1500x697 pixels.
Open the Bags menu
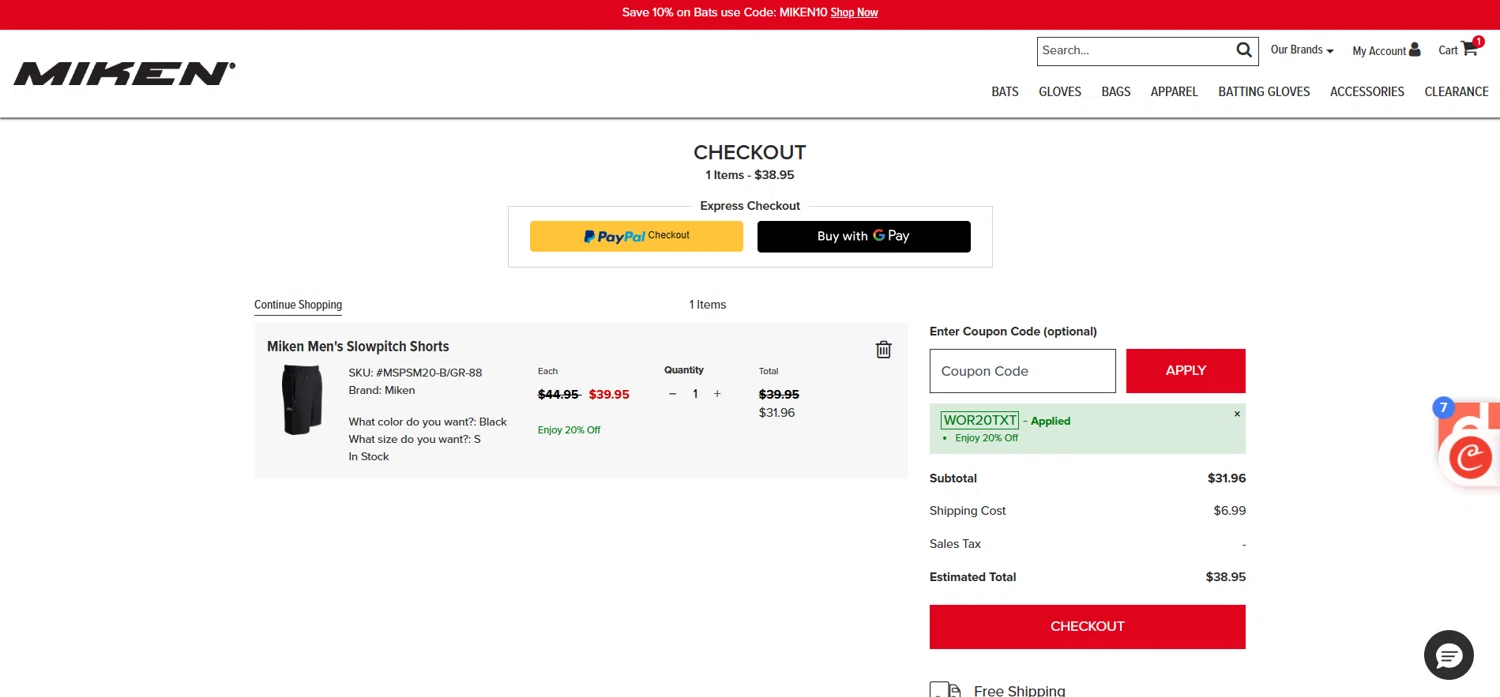pos(1116,92)
